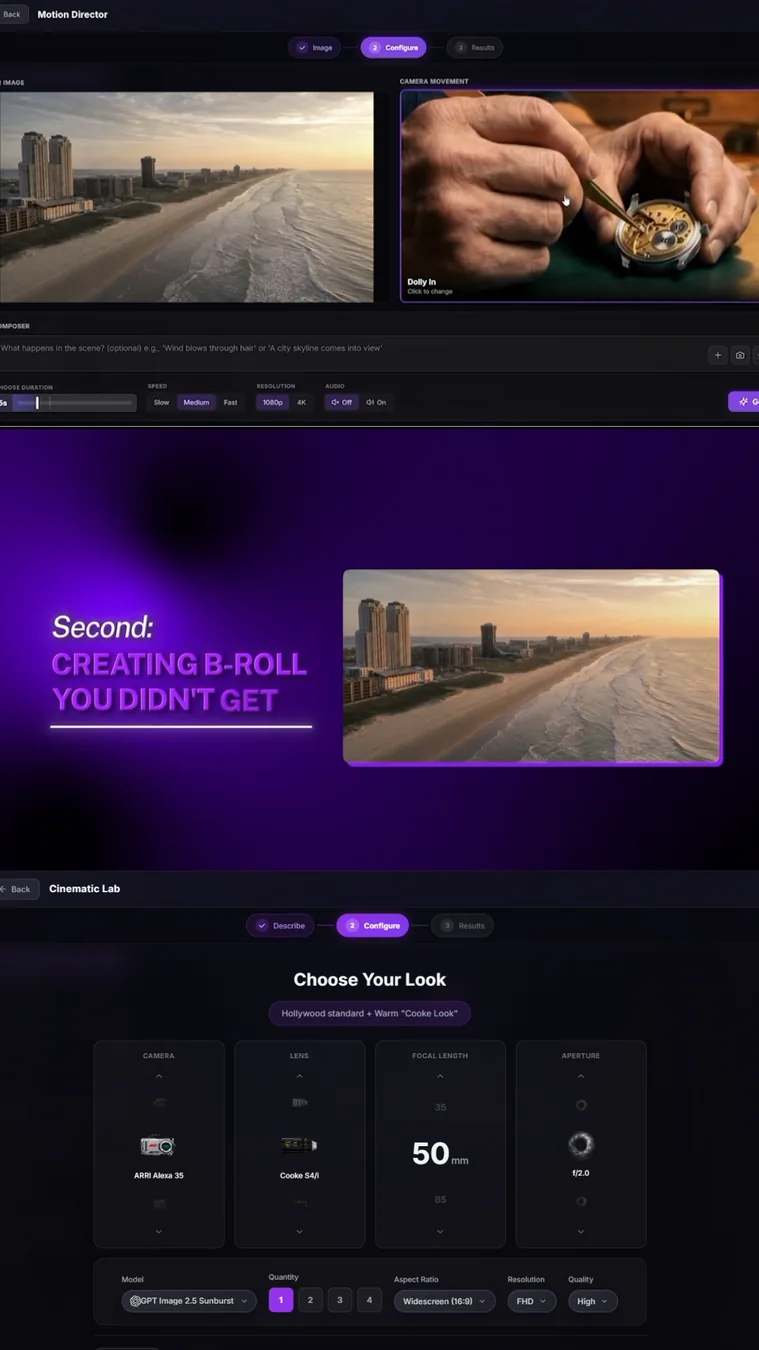Select the Cooke S4/i lens icon

click(x=299, y=1145)
